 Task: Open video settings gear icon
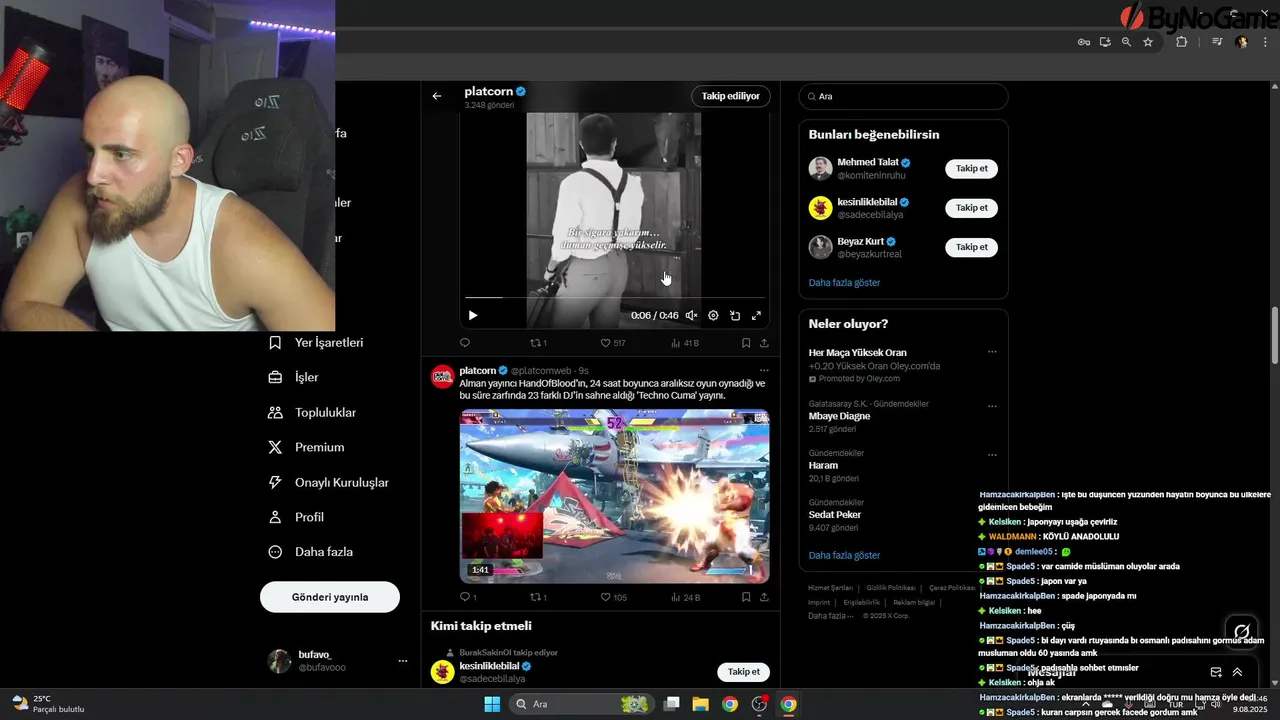(713, 315)
